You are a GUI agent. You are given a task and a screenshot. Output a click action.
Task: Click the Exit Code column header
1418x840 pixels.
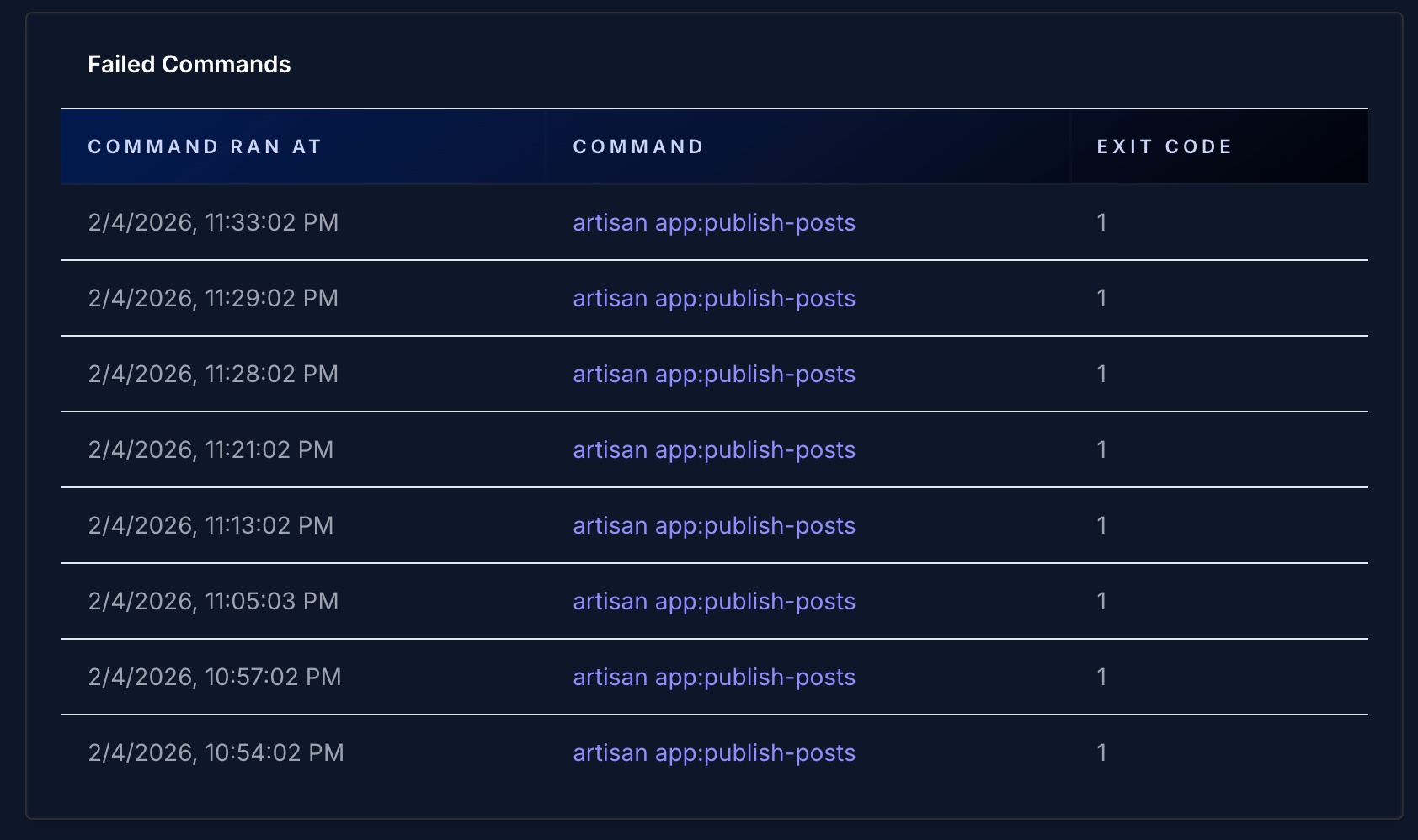click(1164, 146)
